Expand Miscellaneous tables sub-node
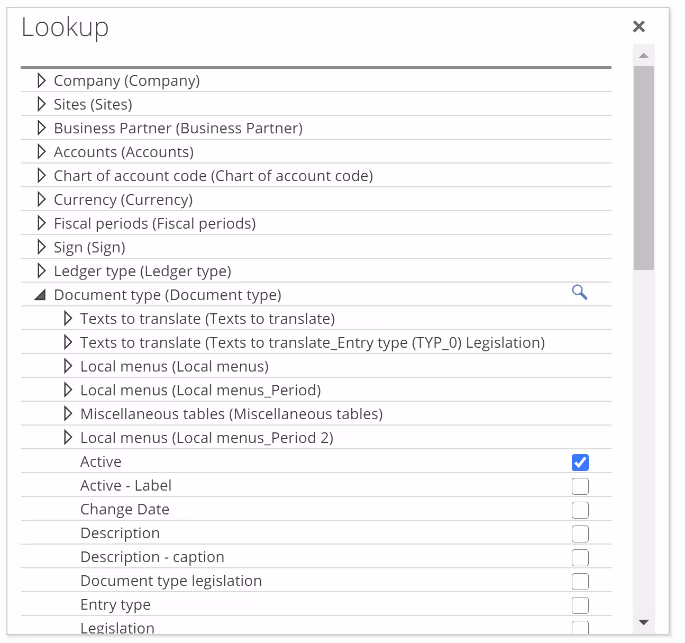 coord(68,414)
